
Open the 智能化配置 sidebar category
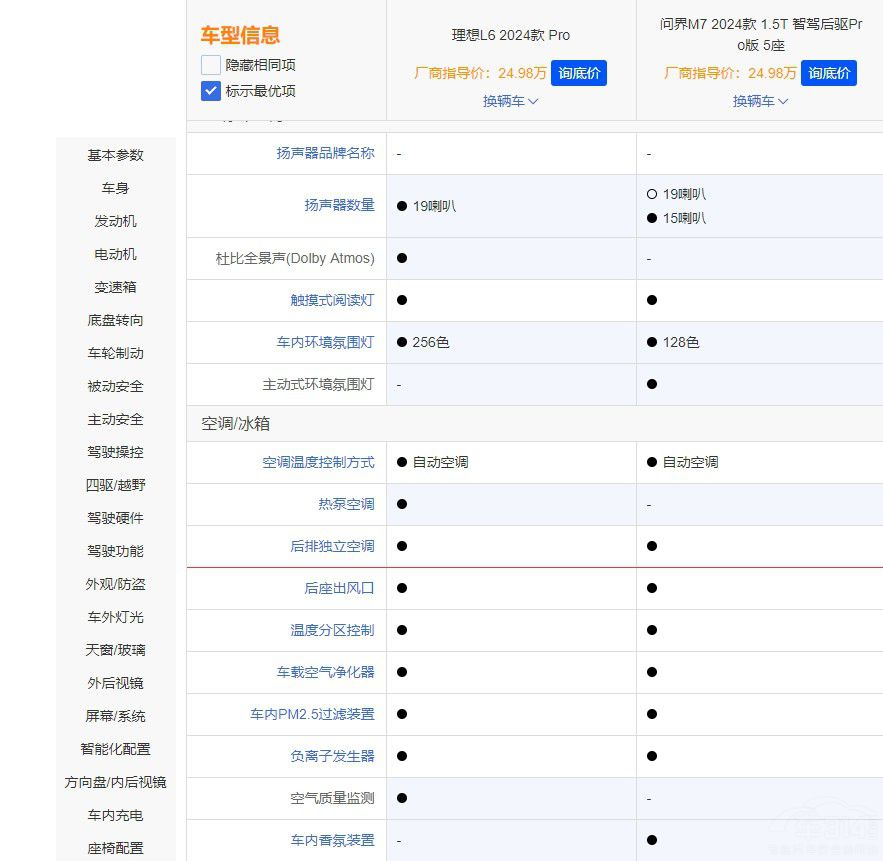point(114,749)
